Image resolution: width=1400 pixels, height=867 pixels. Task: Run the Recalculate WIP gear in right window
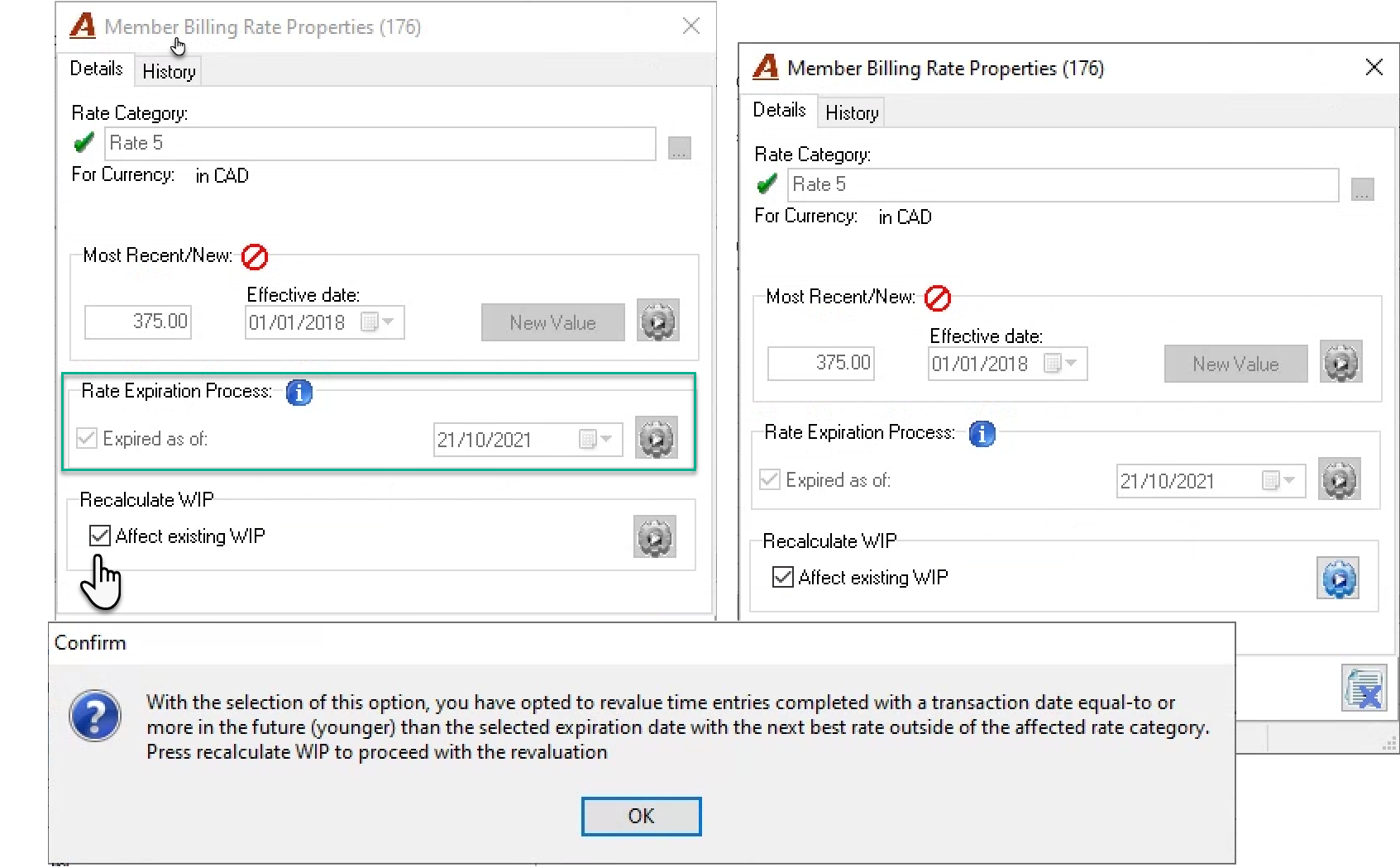pos(1338,579)
